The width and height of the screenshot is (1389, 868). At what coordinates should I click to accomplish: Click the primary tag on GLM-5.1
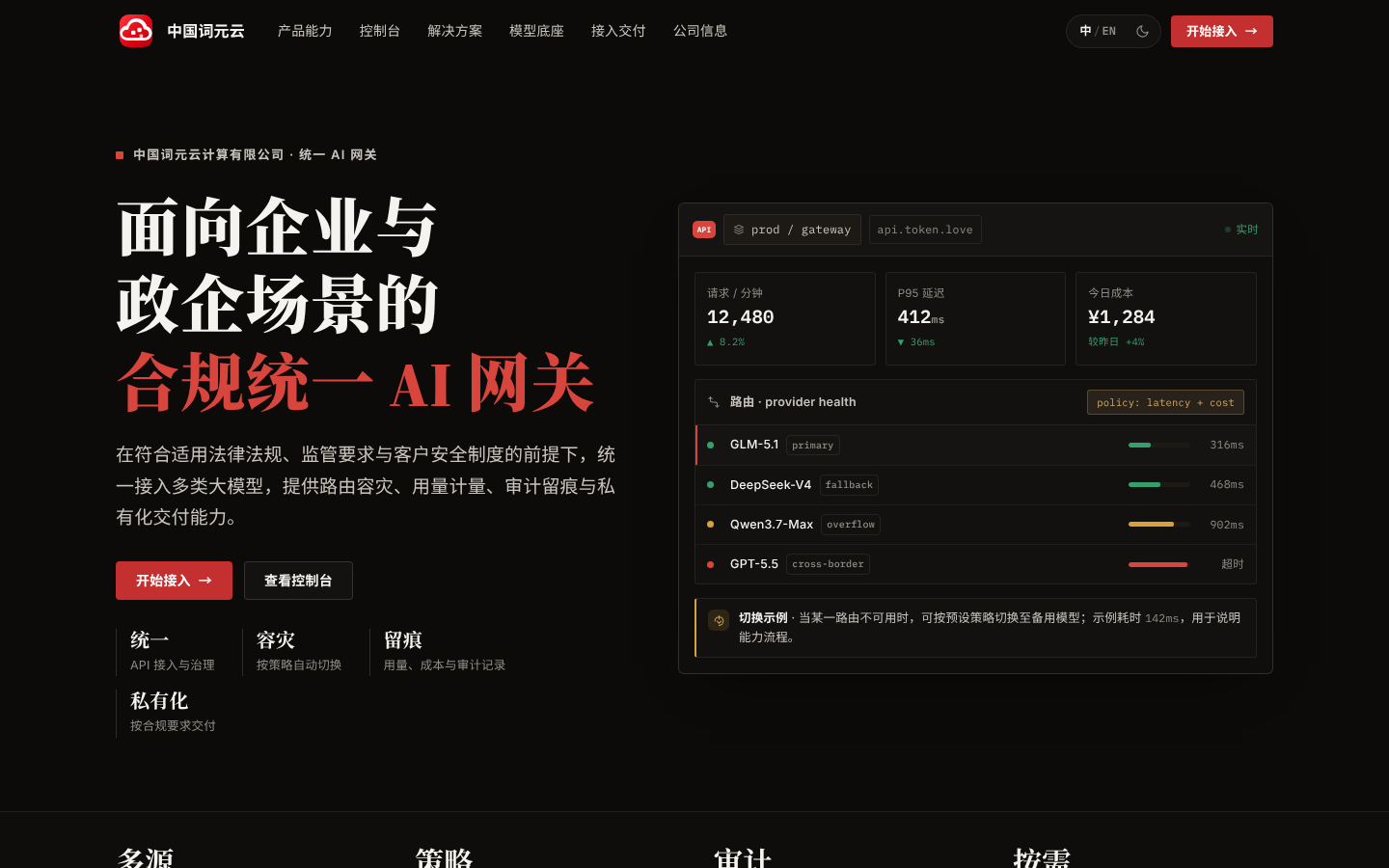pyautogui.click(x=813, y=445)
